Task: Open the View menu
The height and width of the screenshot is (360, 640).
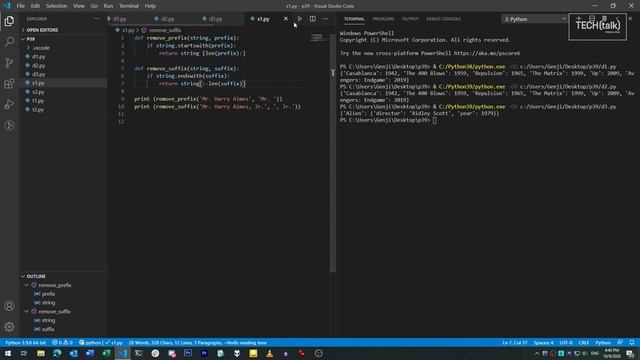Action: 79,6
